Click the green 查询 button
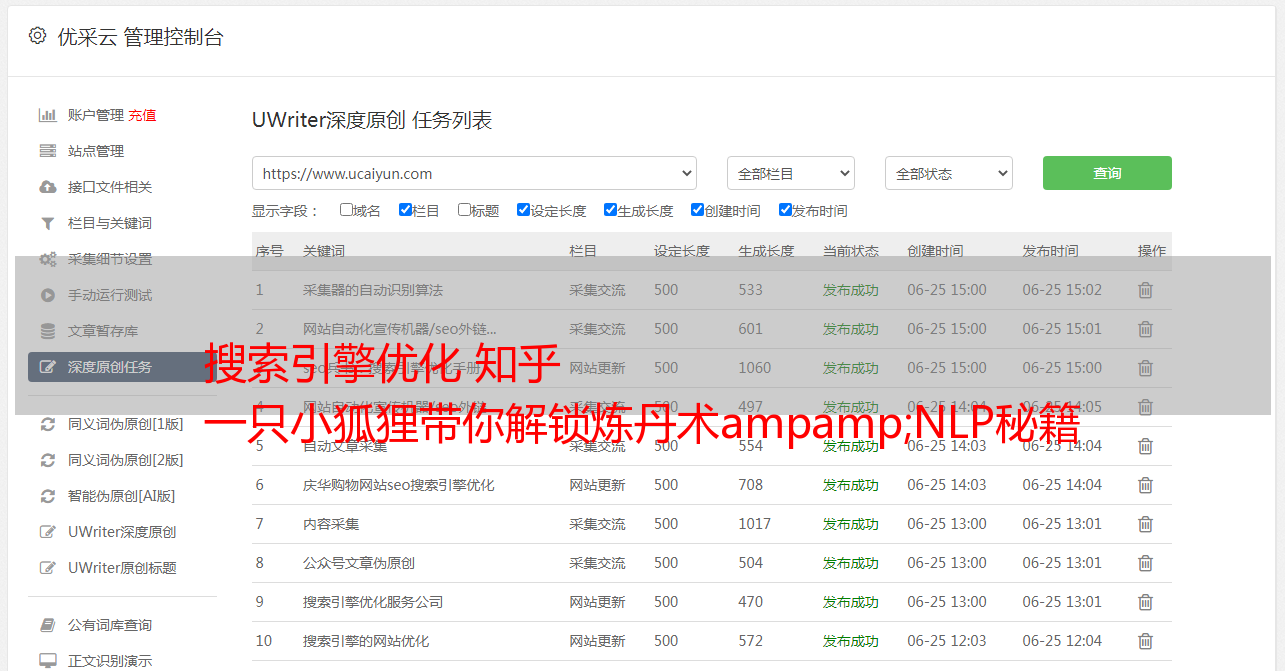This screenshot has height=671, width=1285. pos(1107,173)
